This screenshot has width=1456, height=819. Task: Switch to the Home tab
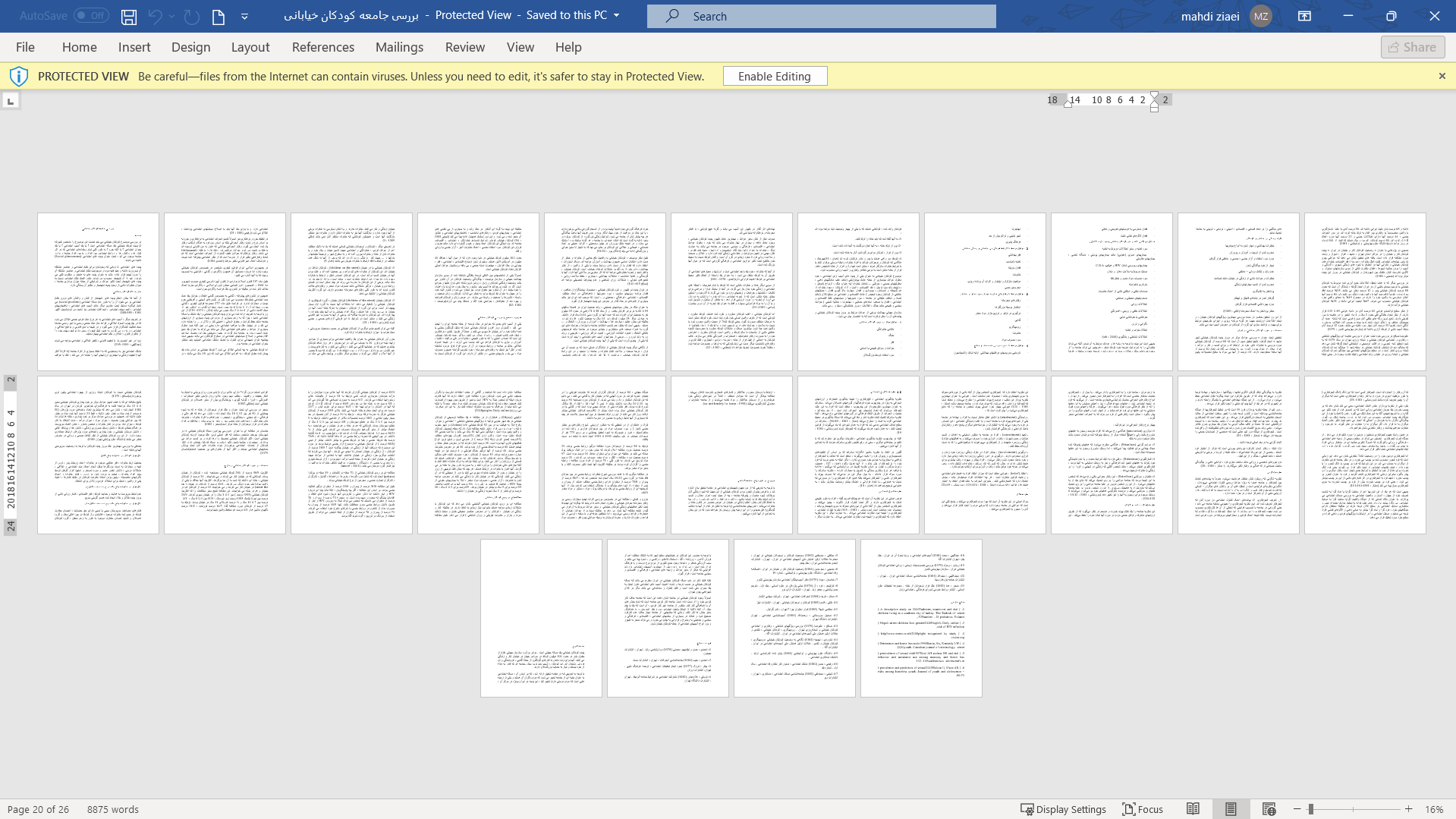point(80,47)
